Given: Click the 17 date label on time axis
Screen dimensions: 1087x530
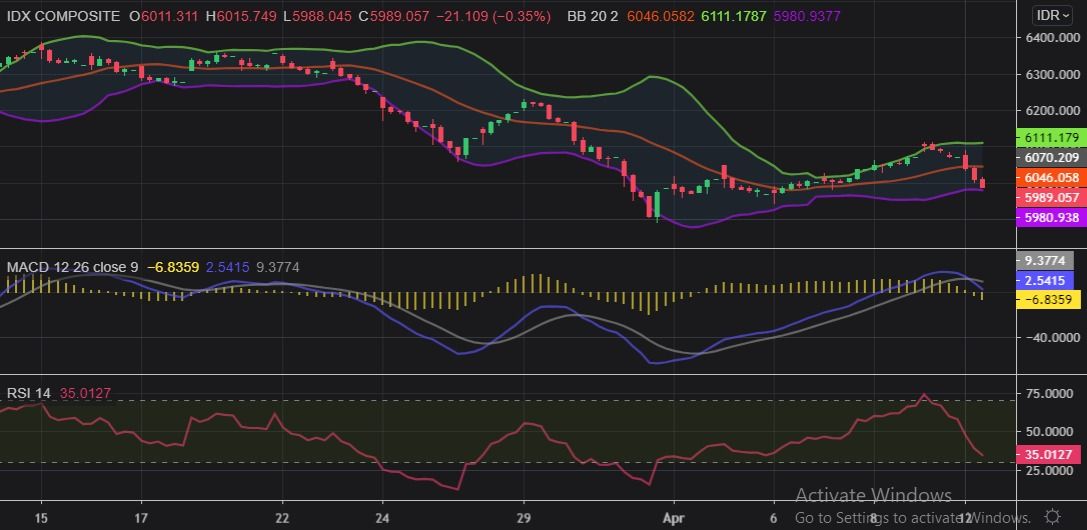Looking at the screenshot, I should point(141,518).
